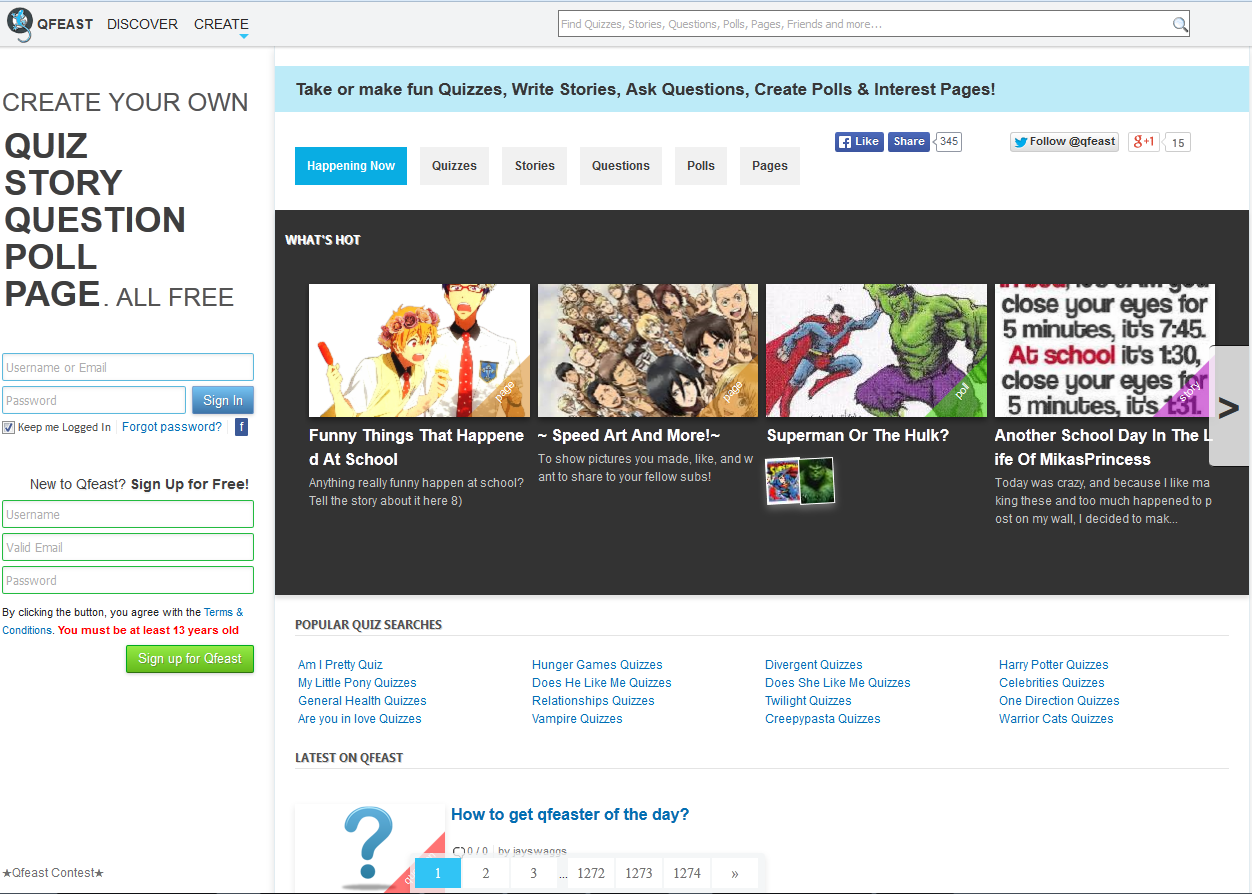Open Relationships Quizzes link
This screenshot has width=1252, height=894.
(x=593, y=701)
